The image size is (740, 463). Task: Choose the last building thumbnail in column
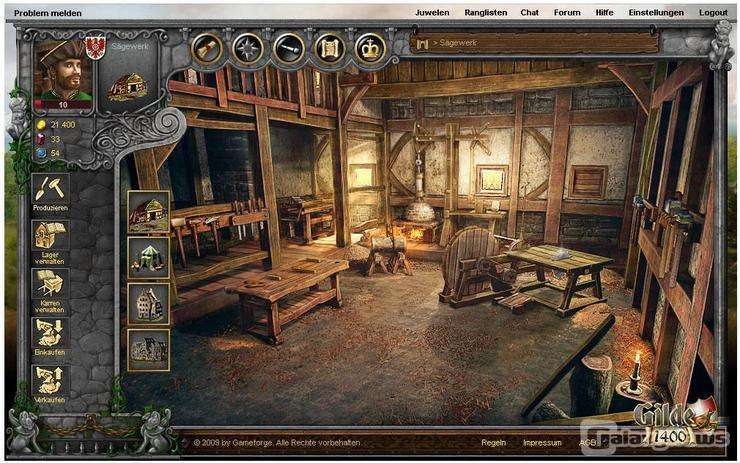148,349
